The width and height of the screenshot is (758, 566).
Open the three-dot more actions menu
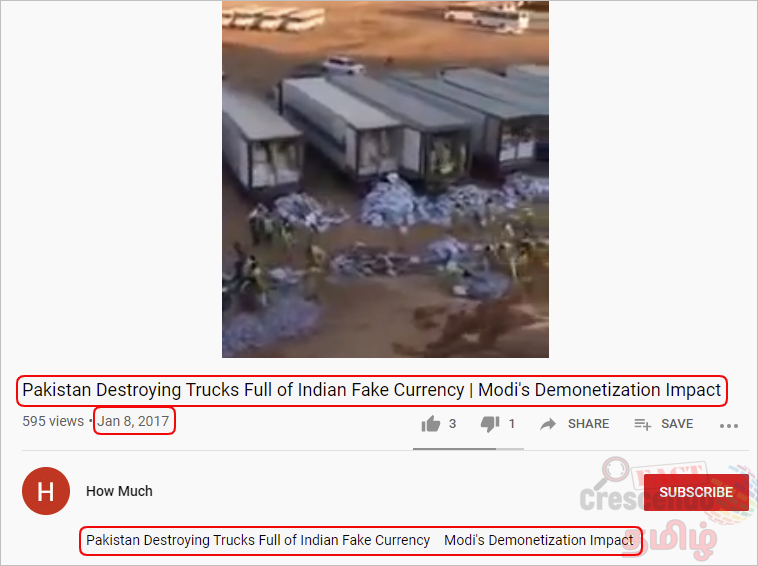coord(729,425)
